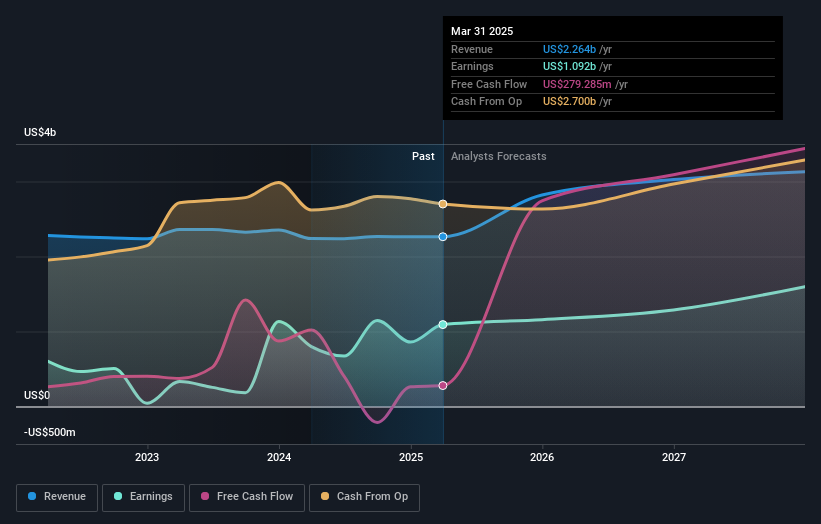Click the Earnings row label in tooltip

pos(472,66)
